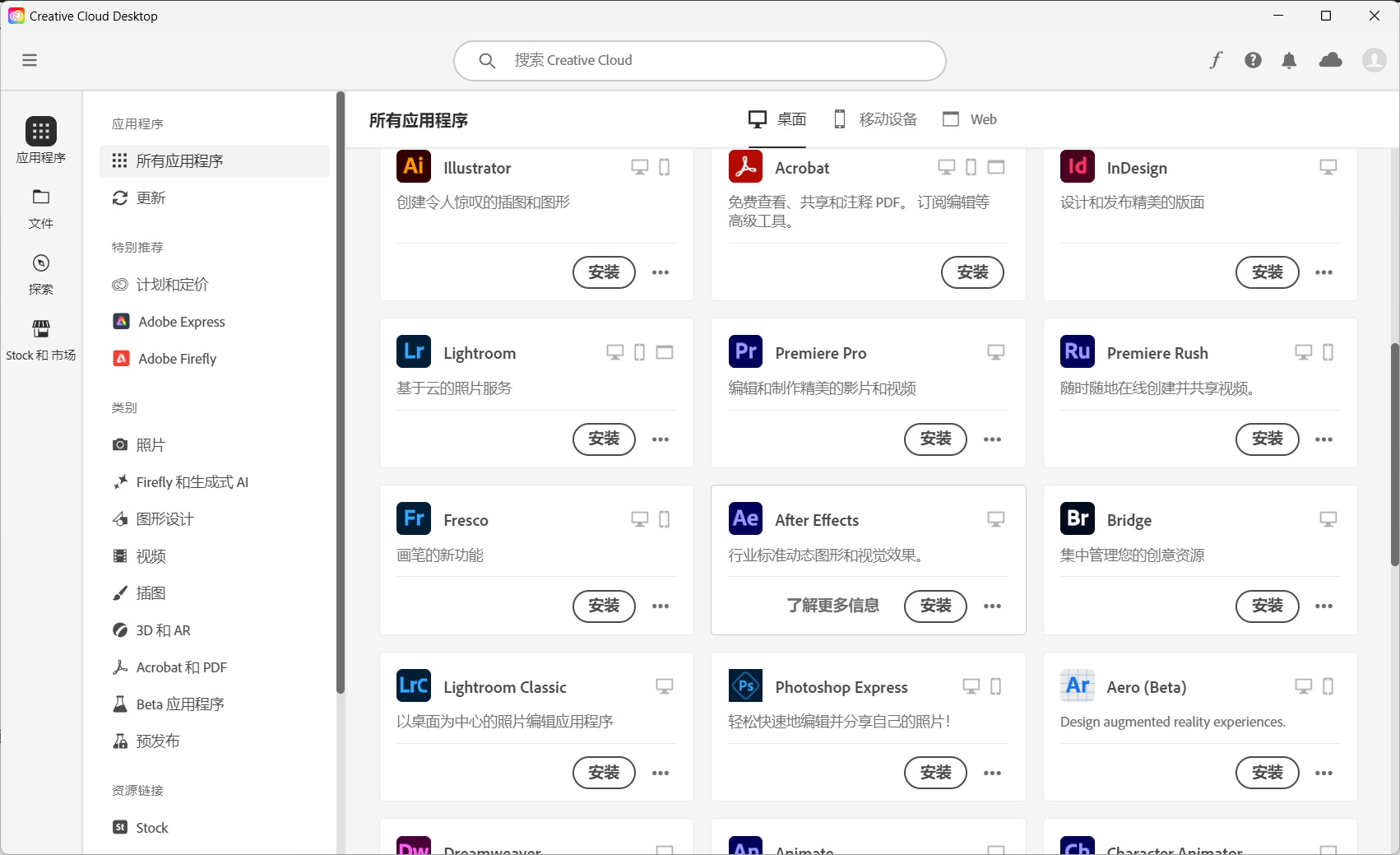Open more options for Bridge
The width and height of the screenshot is (1400, 855).
1324,606
